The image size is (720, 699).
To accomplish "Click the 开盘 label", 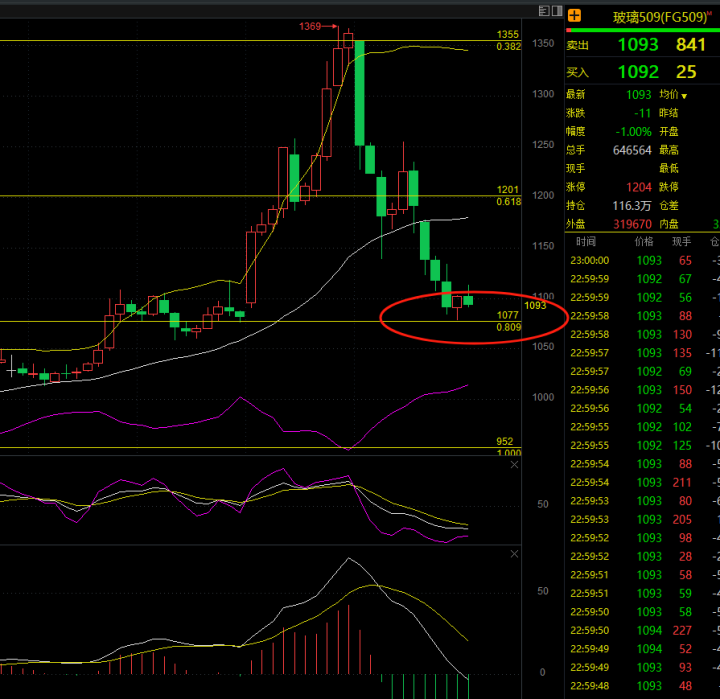I will click(x=669, y=132).
